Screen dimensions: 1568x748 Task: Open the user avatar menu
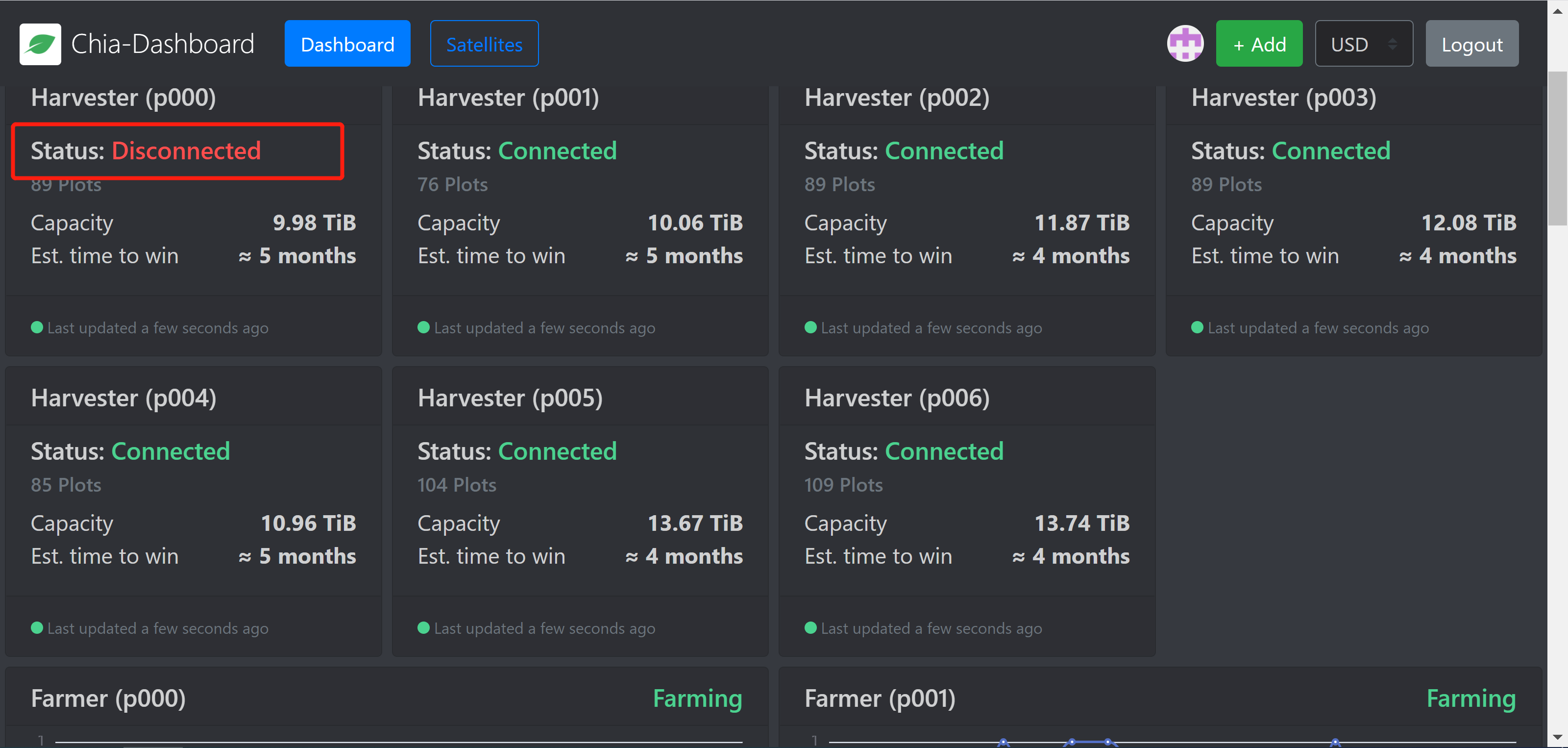1184,43
